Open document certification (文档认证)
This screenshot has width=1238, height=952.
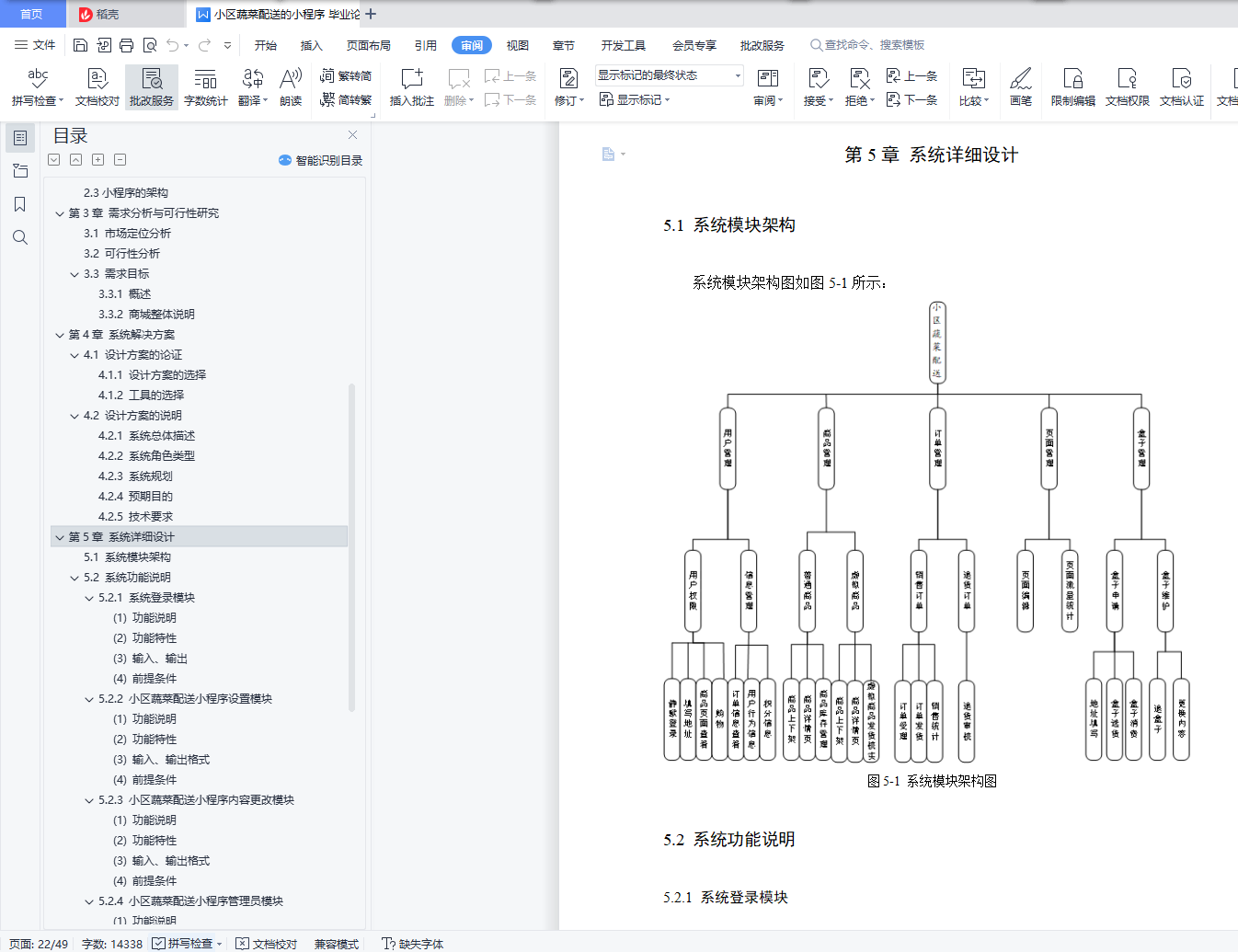(x=1182, y=87)
